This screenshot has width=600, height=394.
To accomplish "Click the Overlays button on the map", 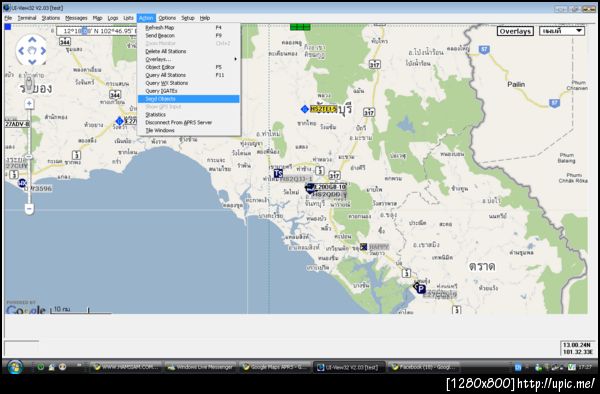I will click(x=515, y=31).
